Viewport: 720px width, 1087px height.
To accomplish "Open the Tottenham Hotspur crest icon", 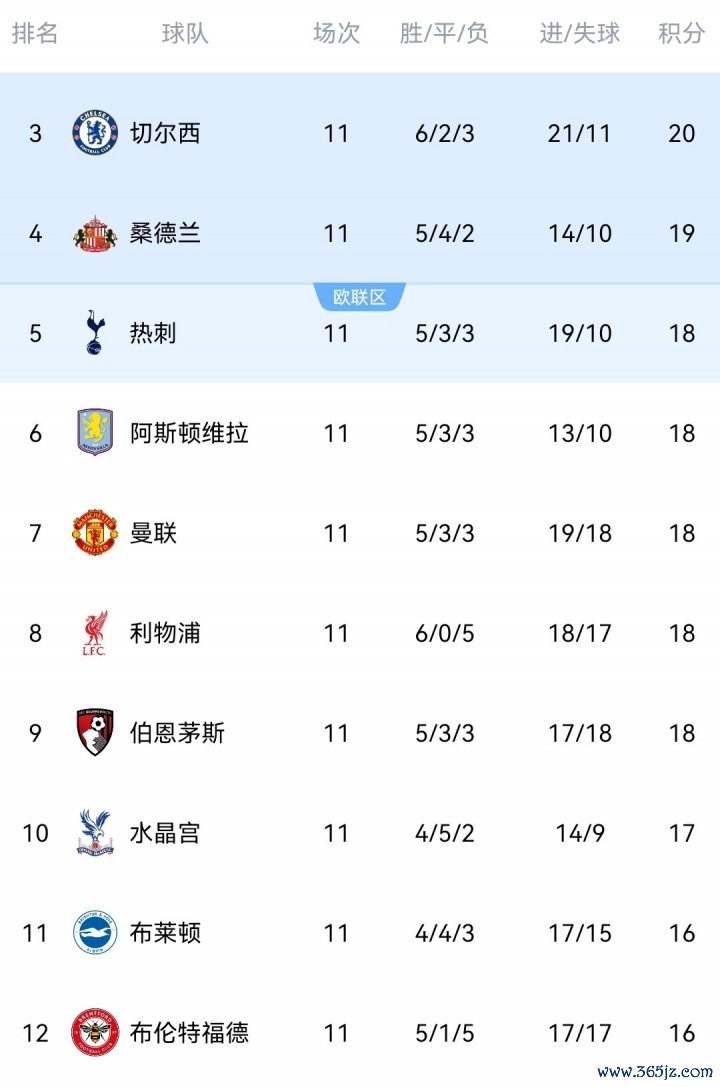I will tap(95, 333).
